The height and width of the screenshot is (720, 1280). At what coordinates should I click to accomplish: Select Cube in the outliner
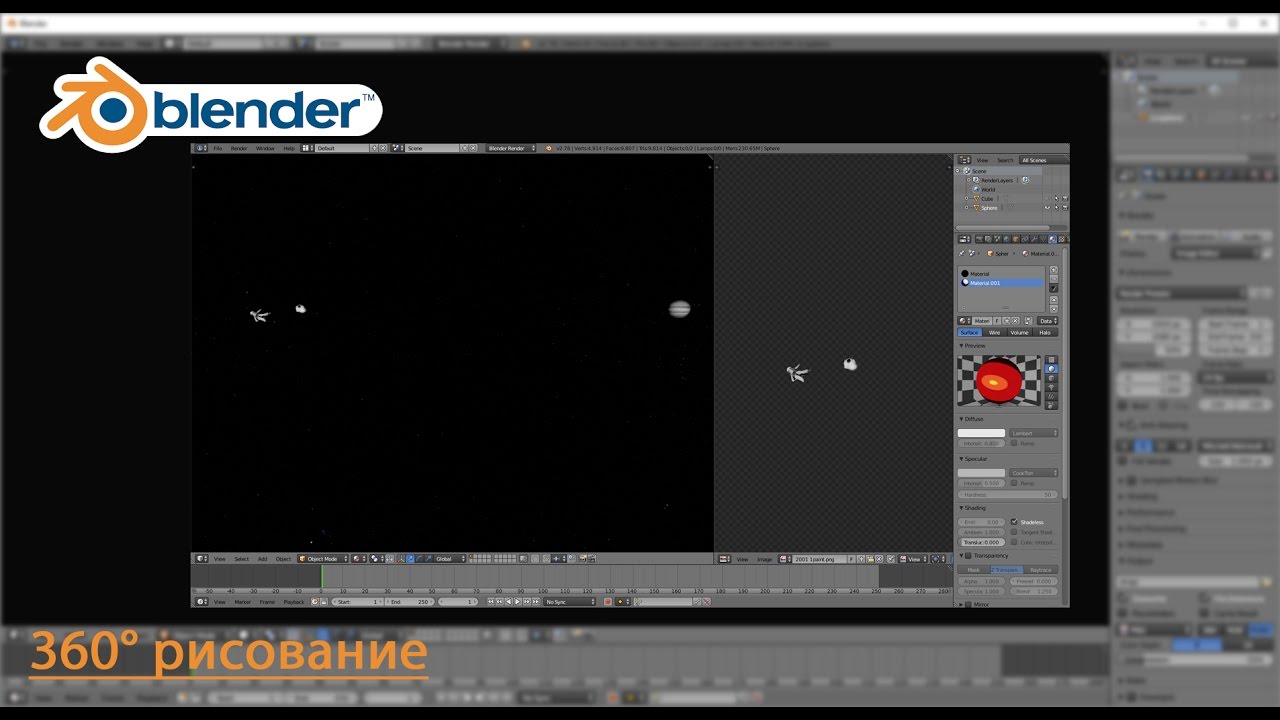coord(987,199)
